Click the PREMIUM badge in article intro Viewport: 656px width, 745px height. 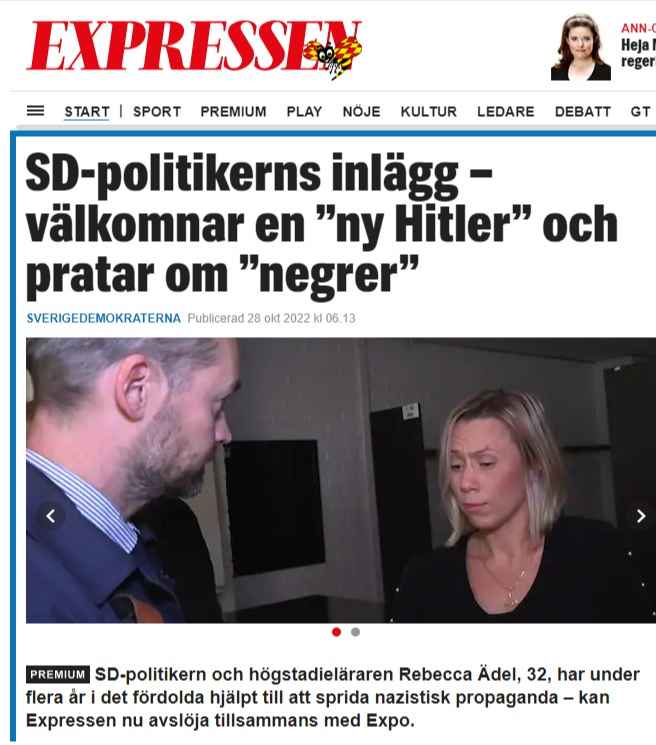tap(58, 675)
